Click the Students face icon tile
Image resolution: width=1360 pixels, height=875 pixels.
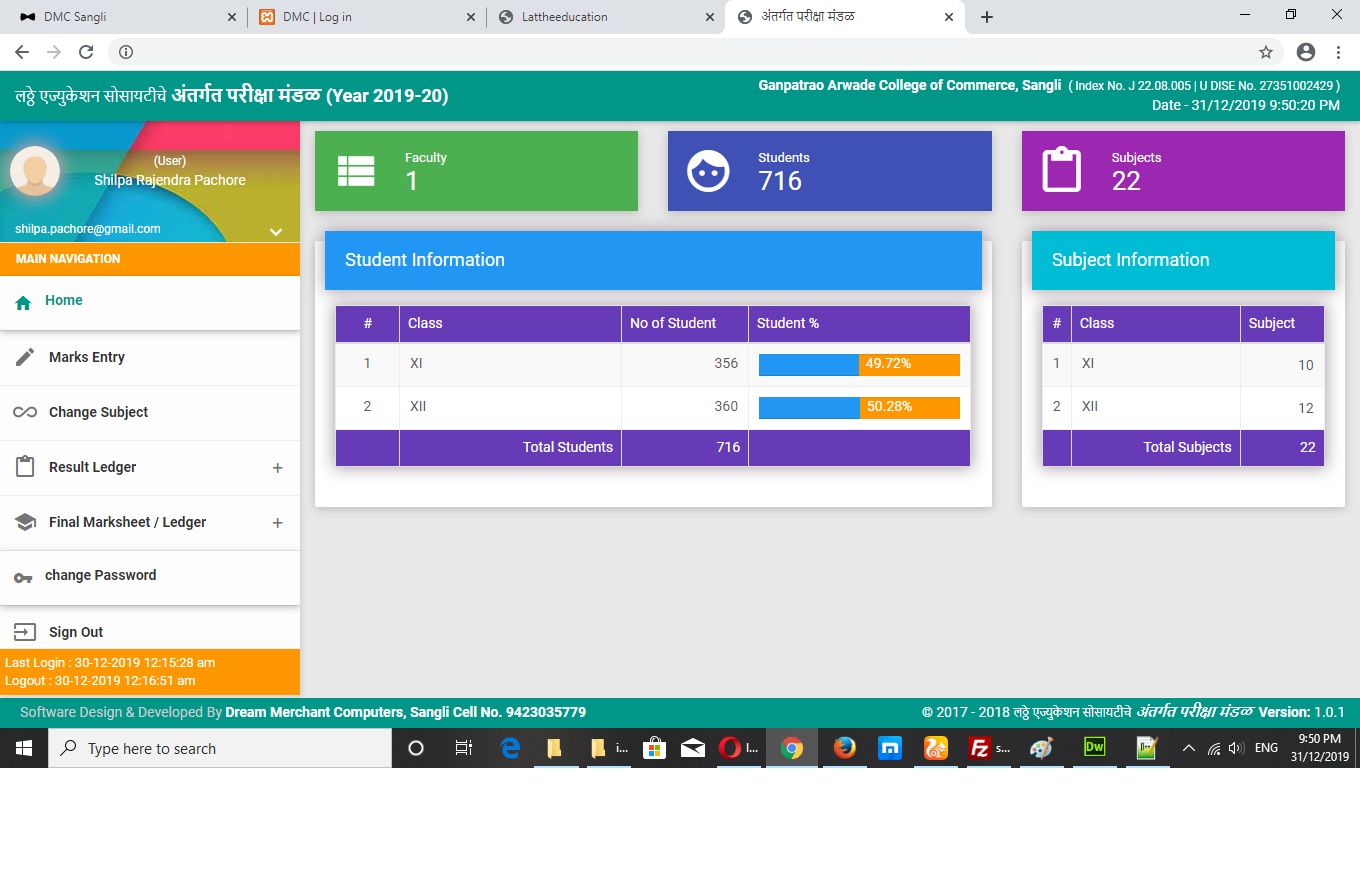(x=708, y=171)
